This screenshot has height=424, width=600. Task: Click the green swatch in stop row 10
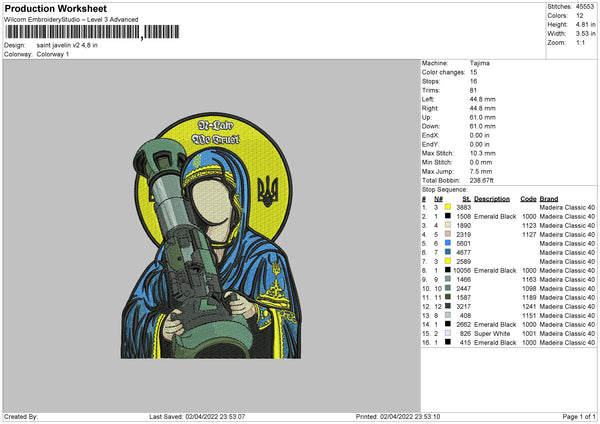[448, 288]
